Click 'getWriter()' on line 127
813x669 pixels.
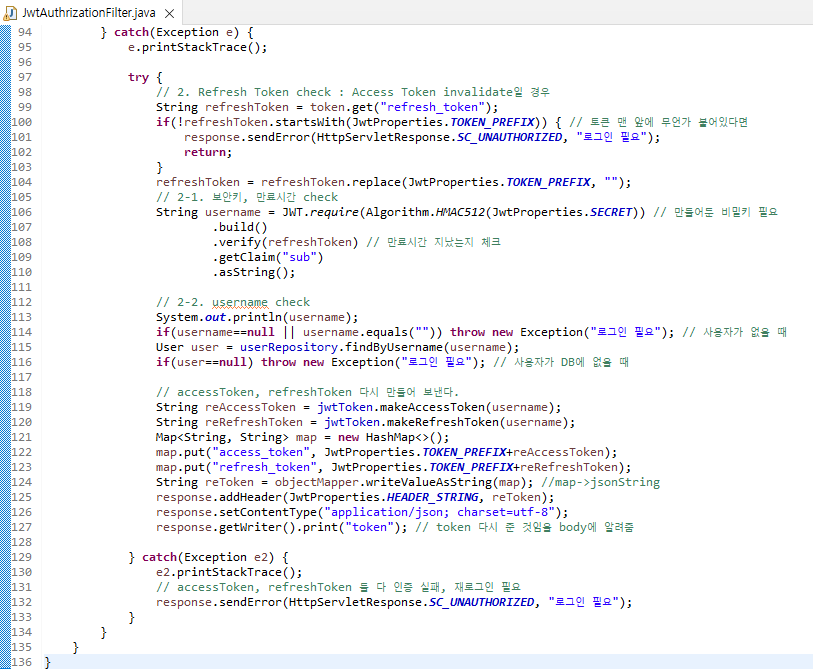click(x=257, y=528)
